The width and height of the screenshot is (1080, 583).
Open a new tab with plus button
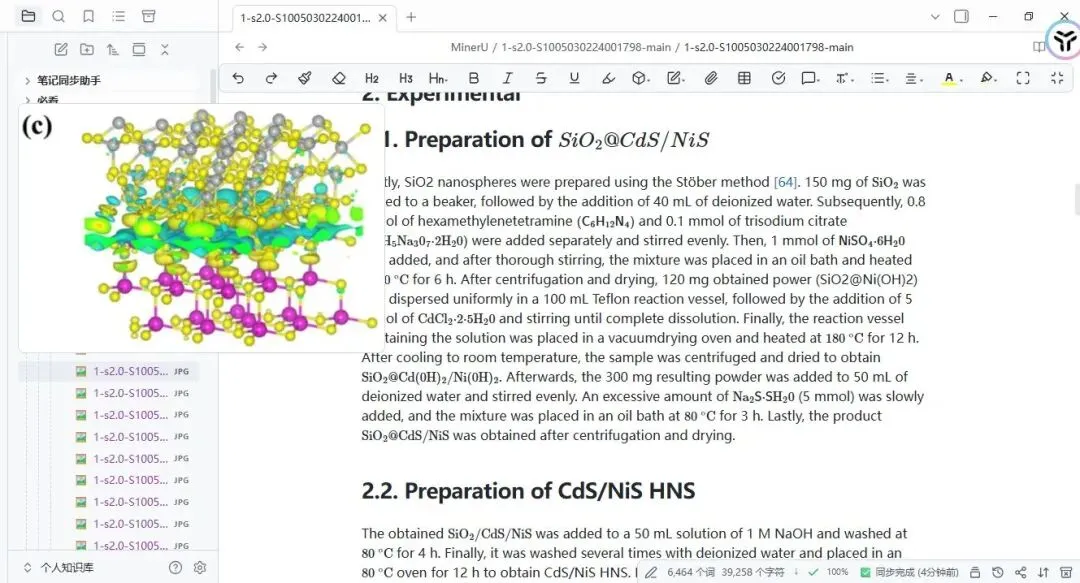411,17
